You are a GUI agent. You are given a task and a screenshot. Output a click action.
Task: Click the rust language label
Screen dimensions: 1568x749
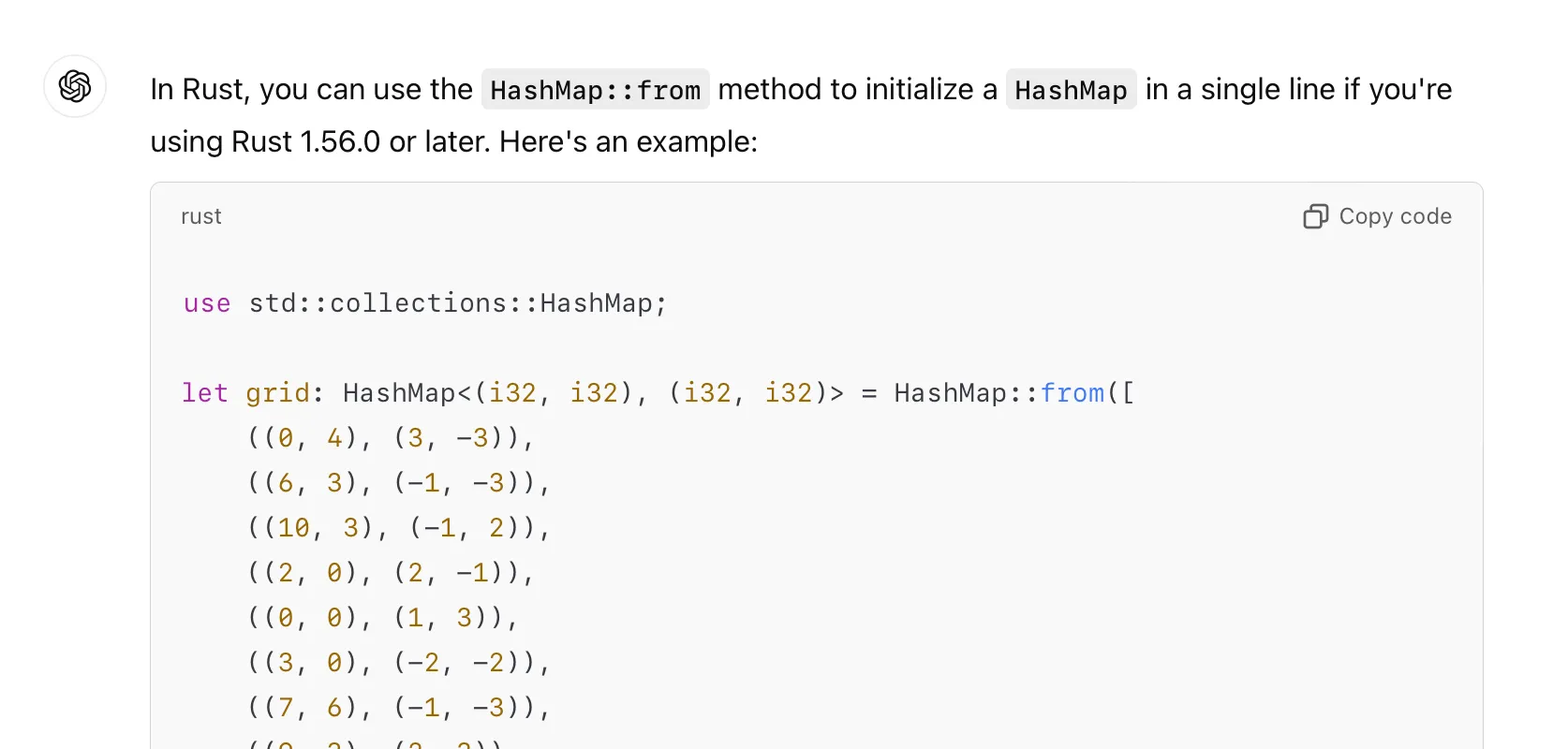201,216
